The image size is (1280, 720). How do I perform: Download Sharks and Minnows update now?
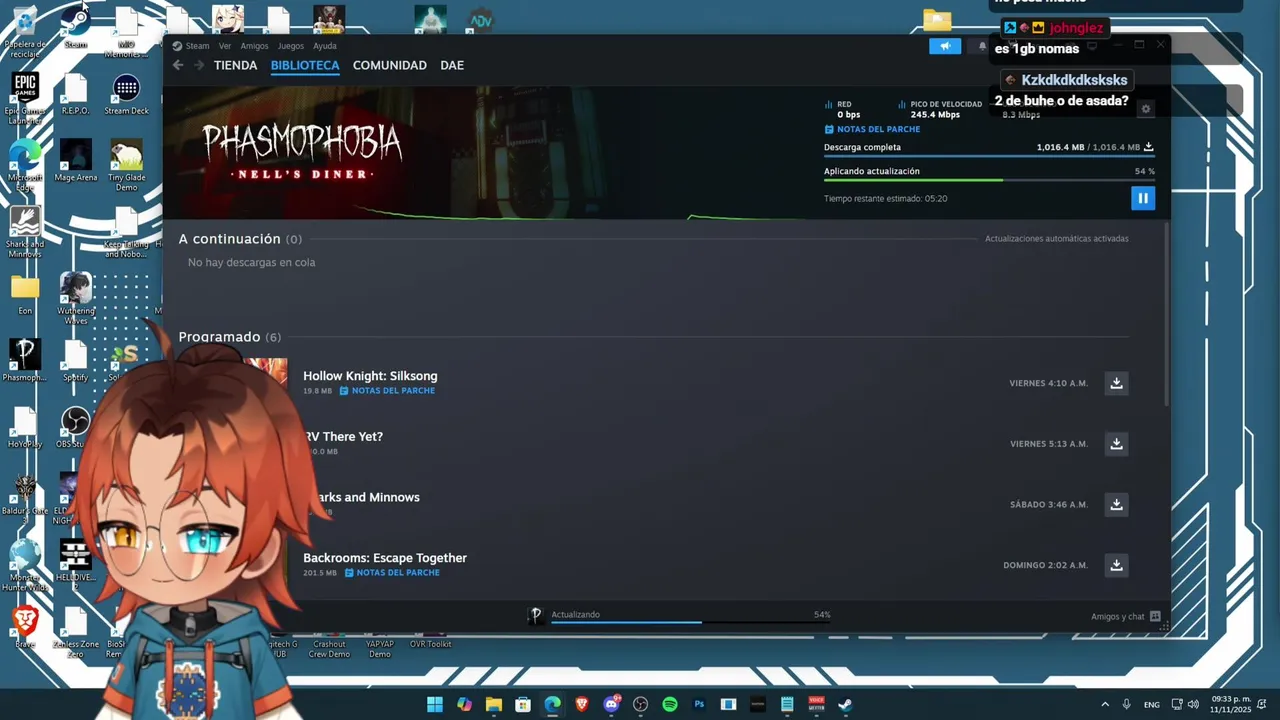pos(1116,504)
